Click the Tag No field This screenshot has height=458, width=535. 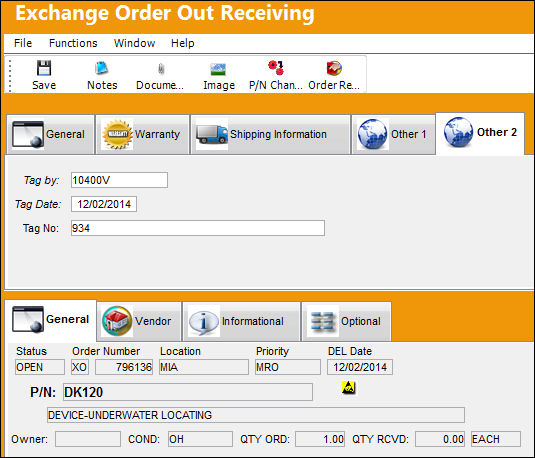[198, 228]
